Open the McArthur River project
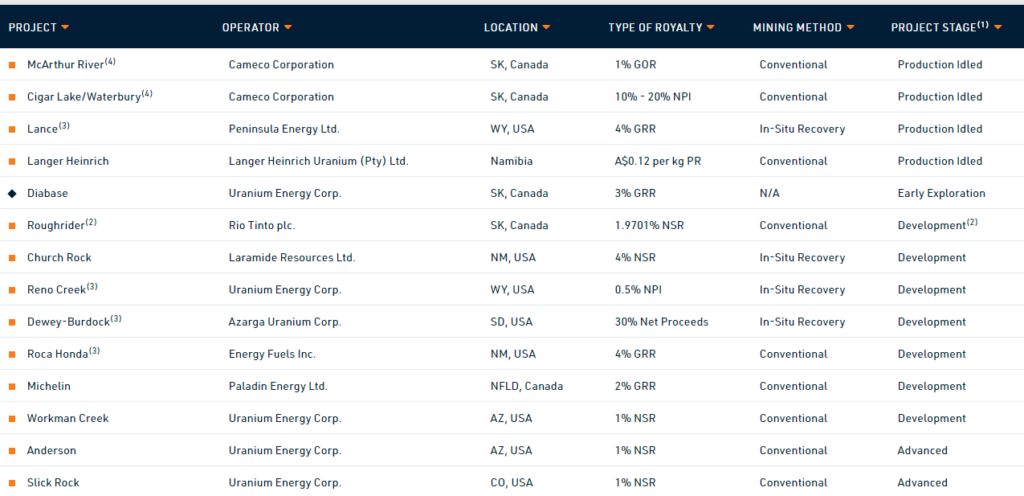 tap(71, 65)
